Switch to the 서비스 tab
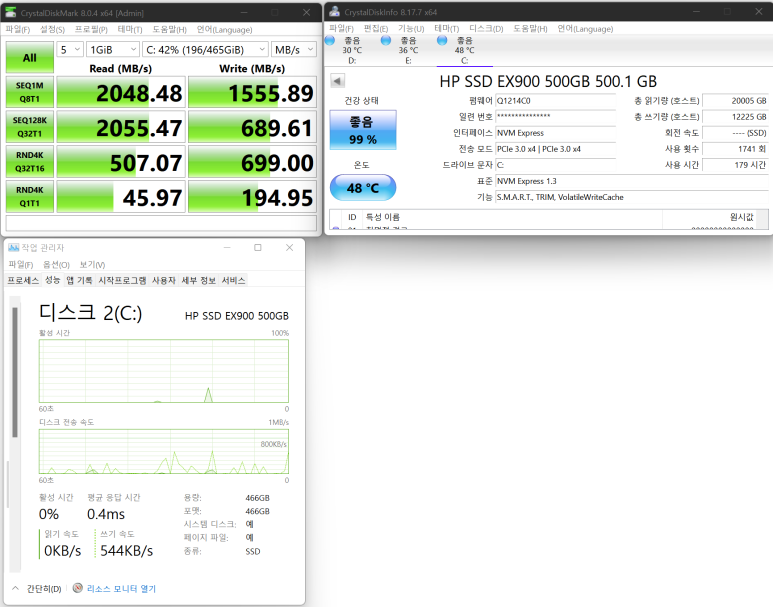773x607 pixels. coord(233,281)
